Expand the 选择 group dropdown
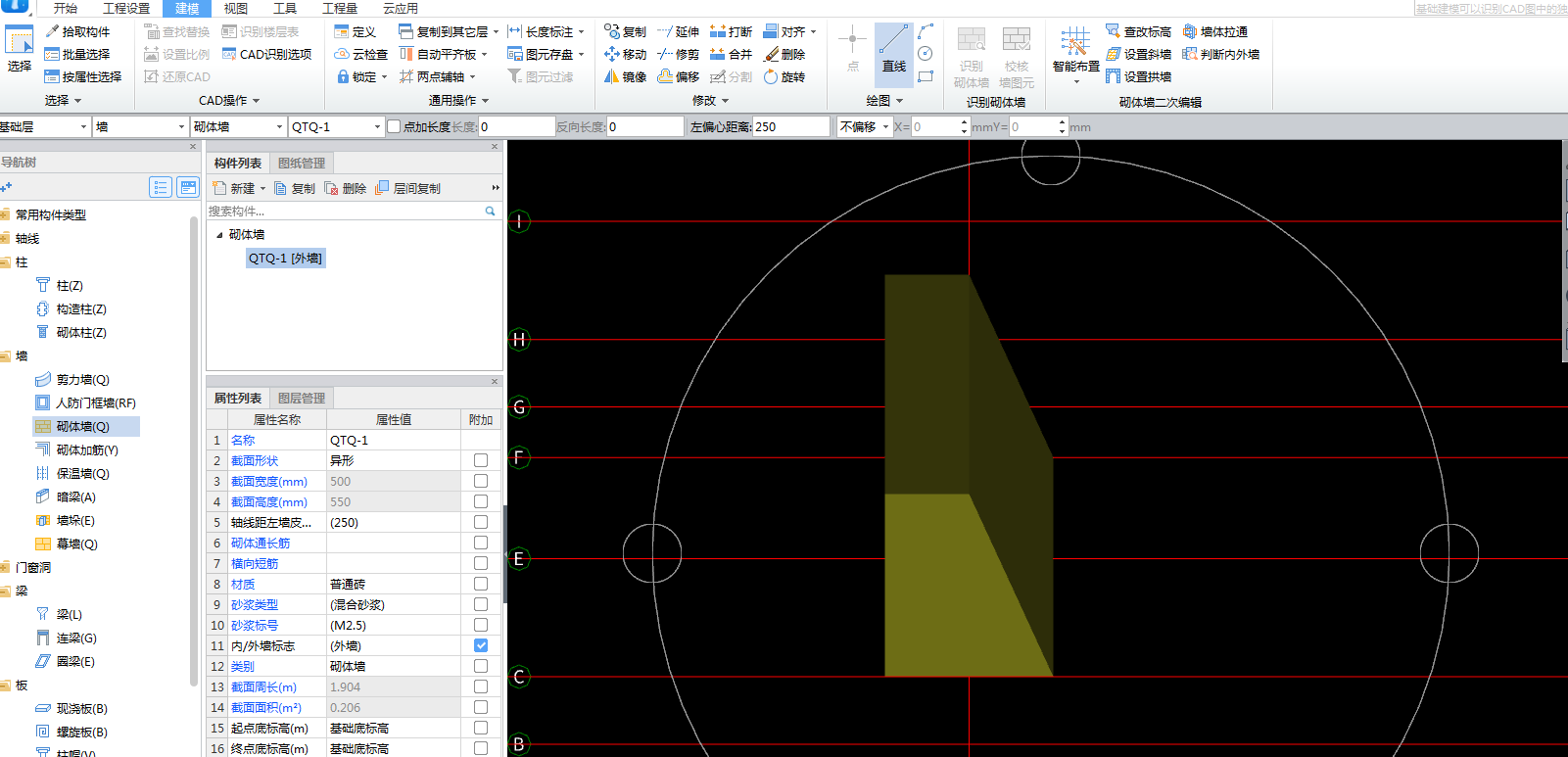 63,100
